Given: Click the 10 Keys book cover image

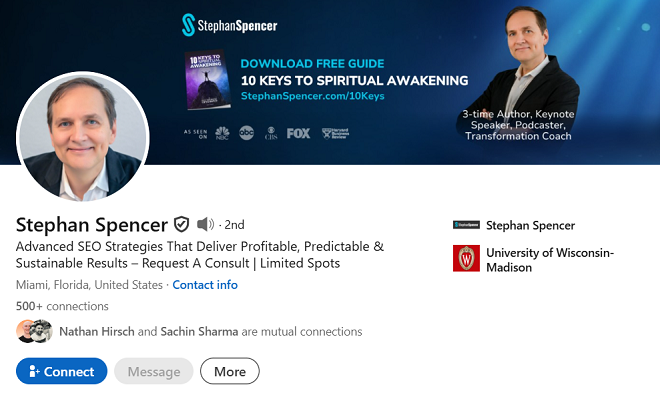Looking at the screenshot, I should pyautogui.click(x=208, y=80).
